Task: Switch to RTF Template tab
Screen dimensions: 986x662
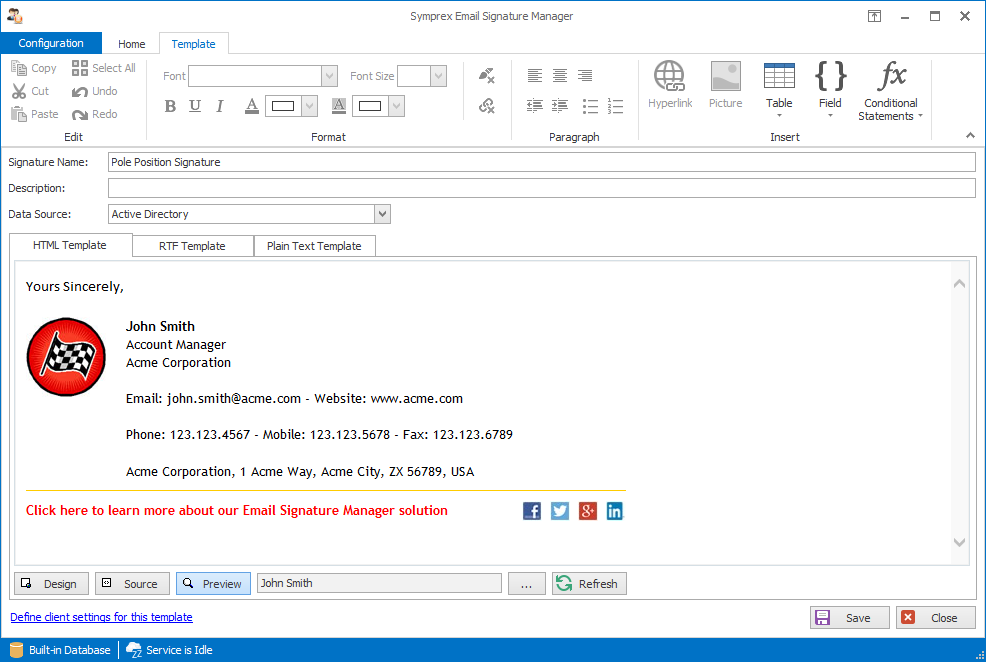Action: (192, 246)
